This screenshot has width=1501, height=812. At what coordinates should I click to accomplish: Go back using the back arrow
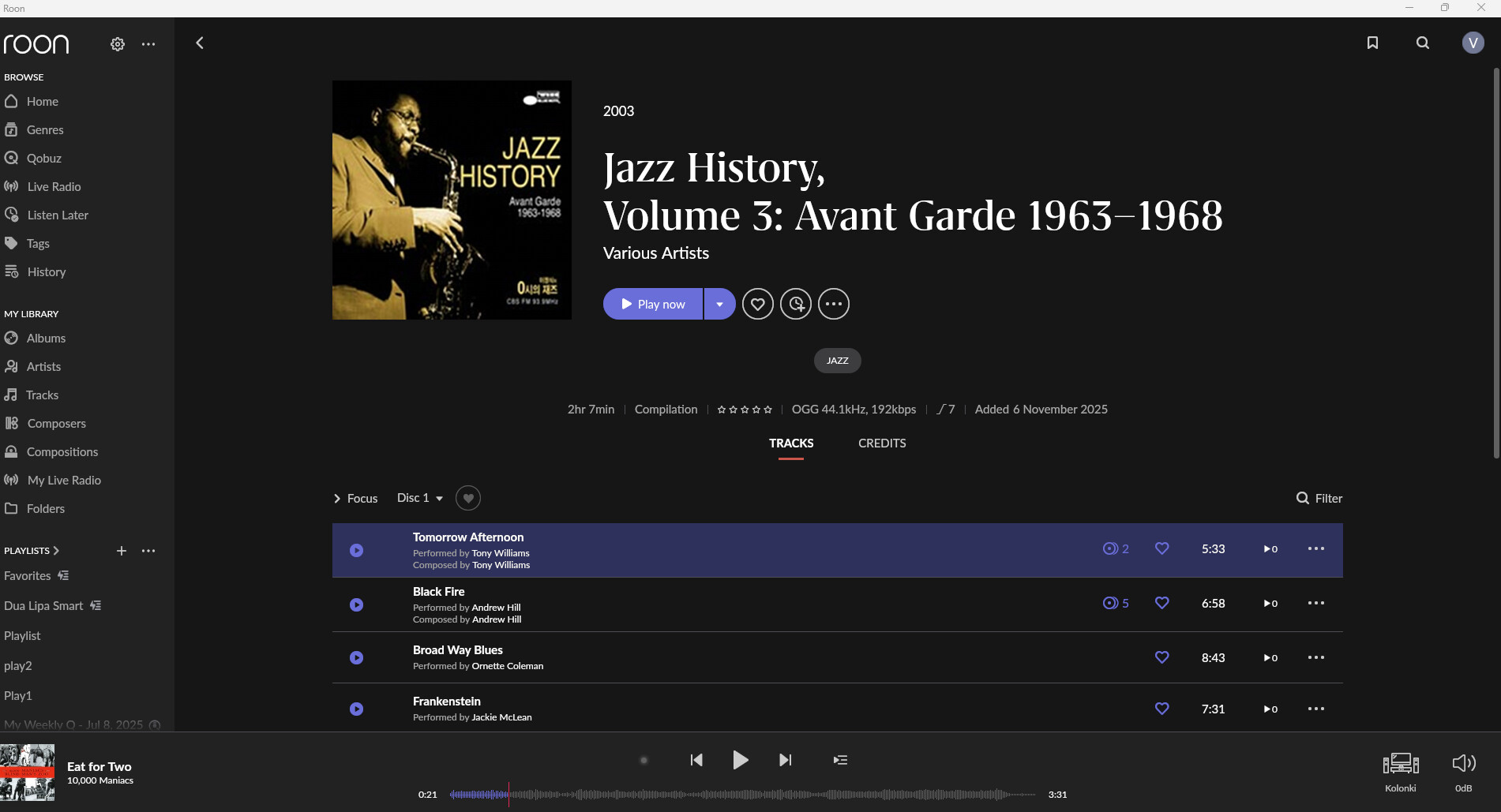pos(200,43)
